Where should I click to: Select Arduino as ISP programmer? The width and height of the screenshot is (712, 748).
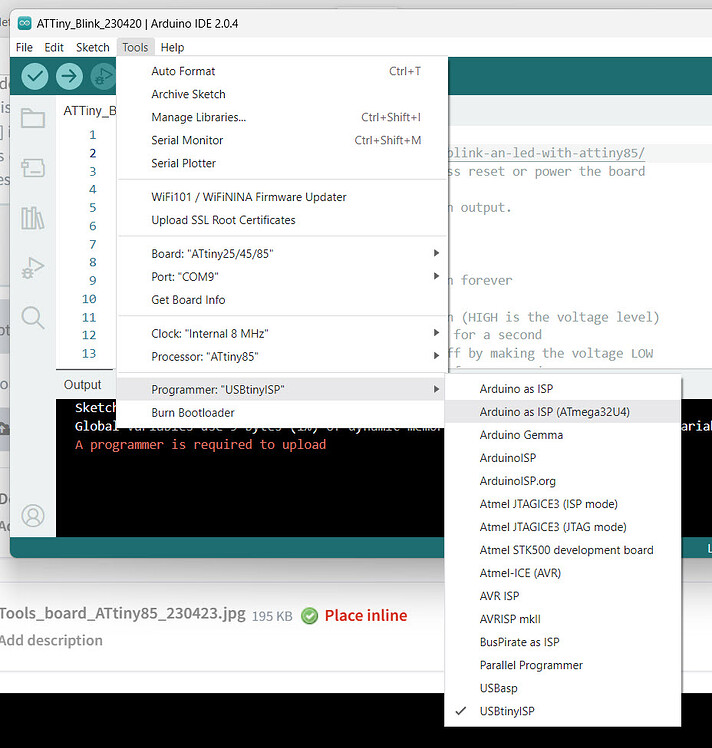pos(563,389)
